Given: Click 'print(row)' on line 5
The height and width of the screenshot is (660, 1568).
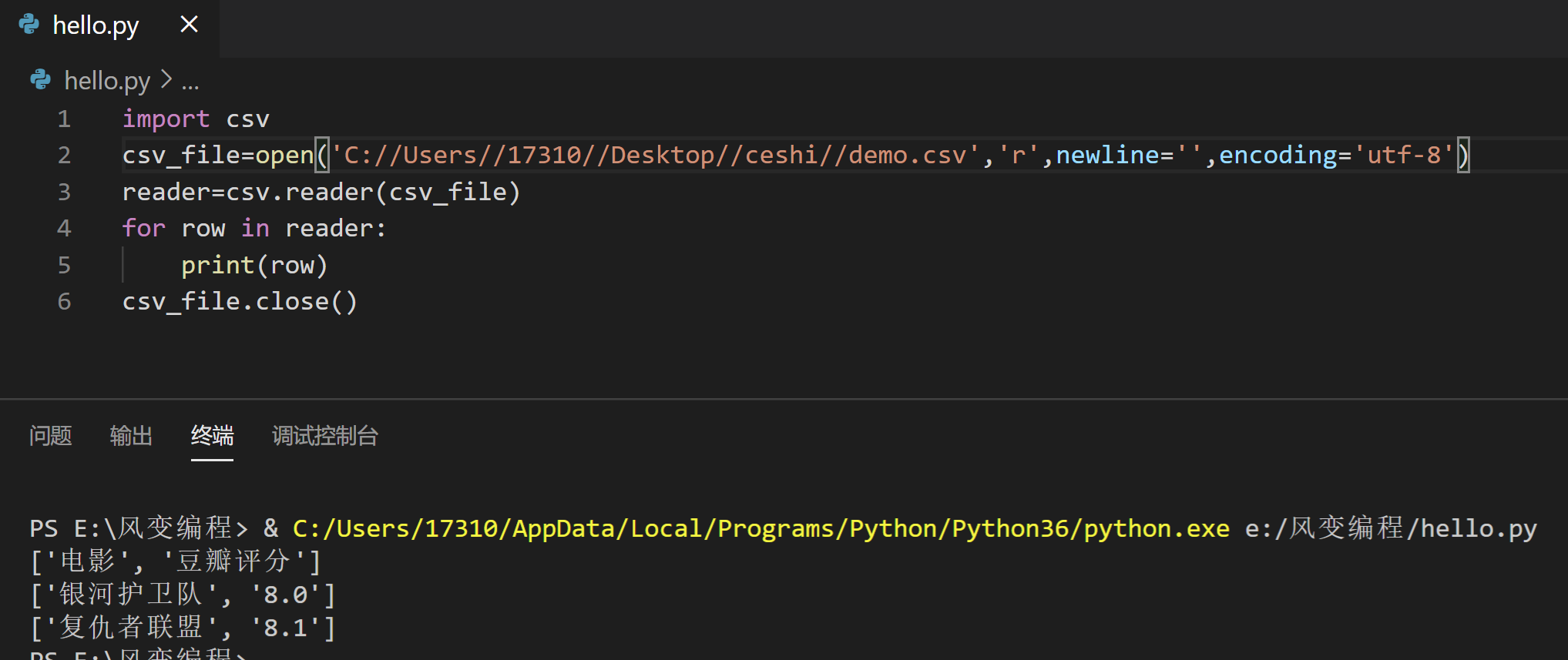Looking at the screenshot, I should 254,265.
